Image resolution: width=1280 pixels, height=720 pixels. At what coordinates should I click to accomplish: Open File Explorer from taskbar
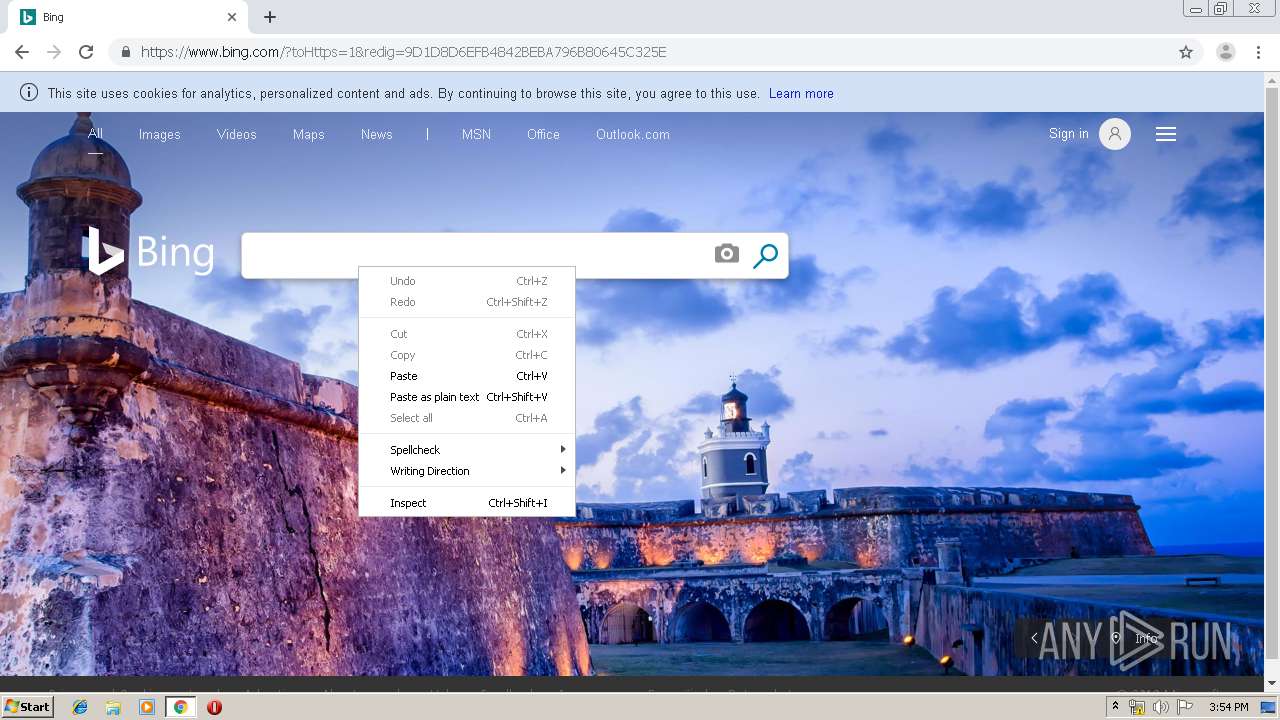coord(113,707)
